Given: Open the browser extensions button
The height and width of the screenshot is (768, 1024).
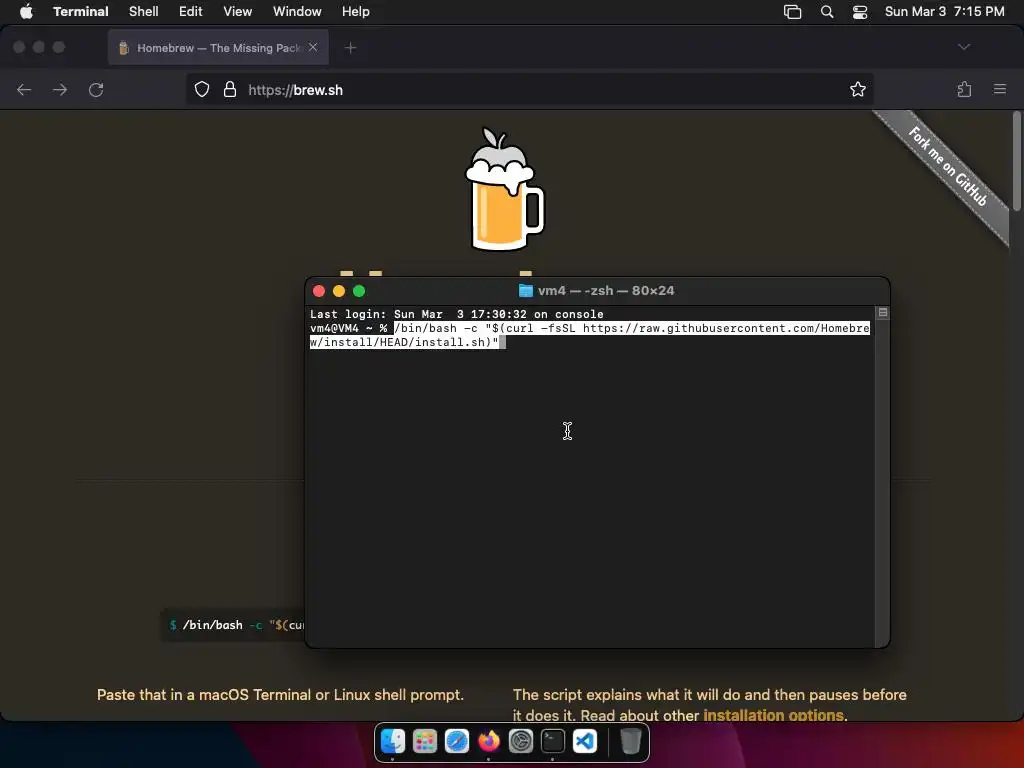Looking at the screenshot, I should 965,89.
